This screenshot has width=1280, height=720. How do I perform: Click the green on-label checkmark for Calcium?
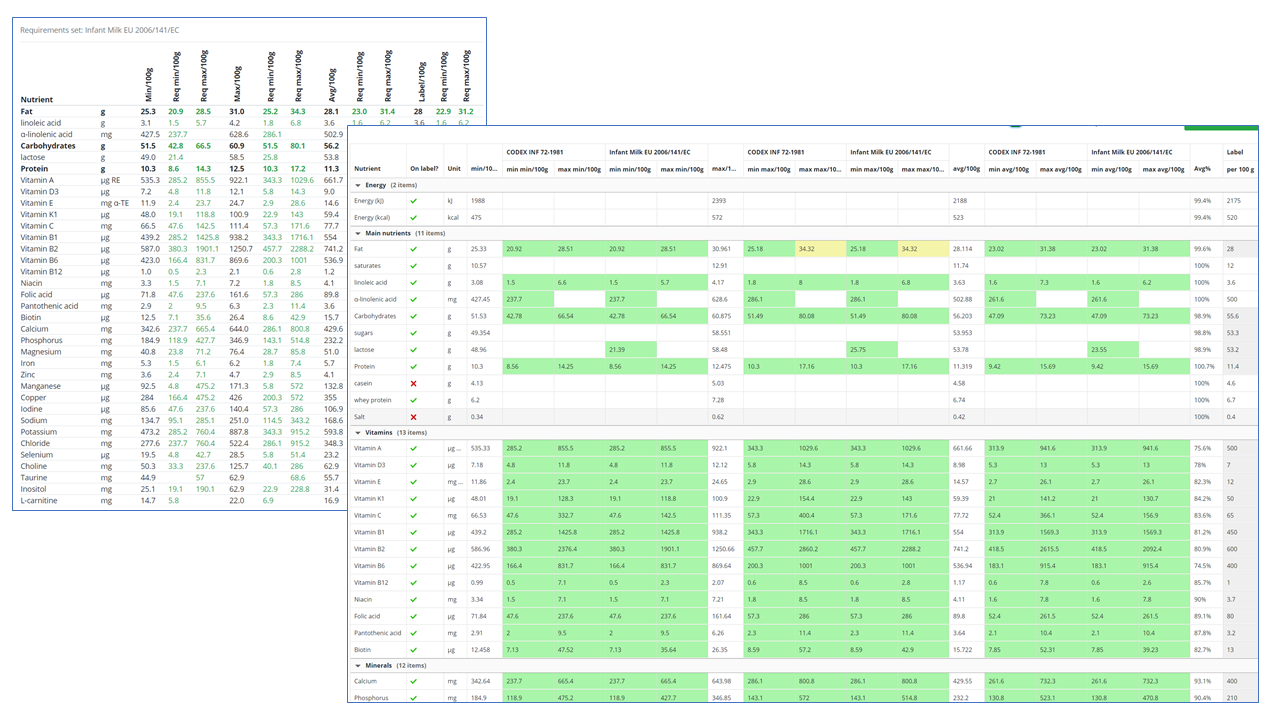[x=413, y=682]
